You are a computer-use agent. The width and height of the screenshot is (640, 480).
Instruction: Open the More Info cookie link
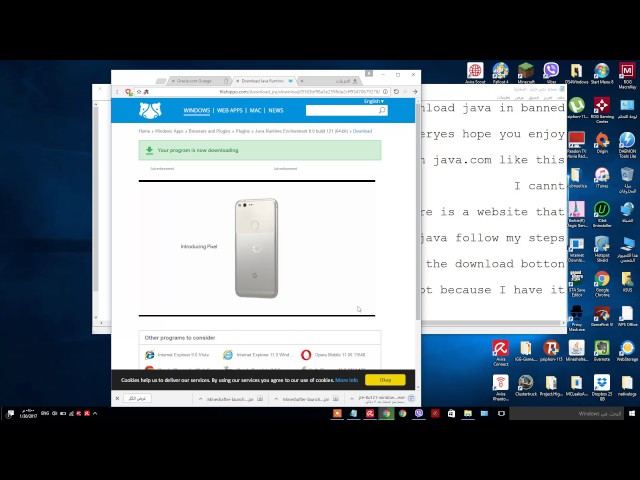[346, 380]
